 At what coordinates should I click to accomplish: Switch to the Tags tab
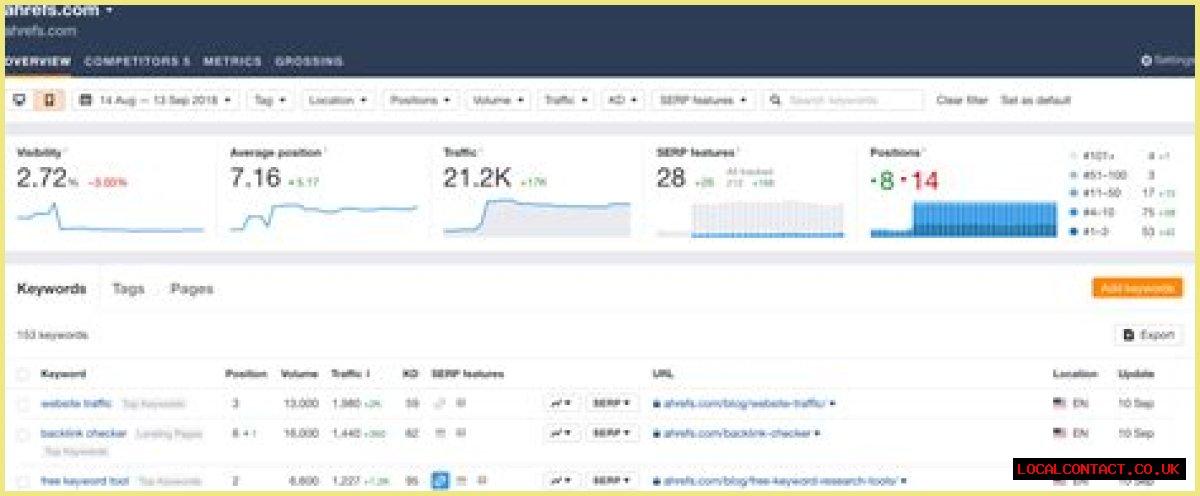[128, 288]
